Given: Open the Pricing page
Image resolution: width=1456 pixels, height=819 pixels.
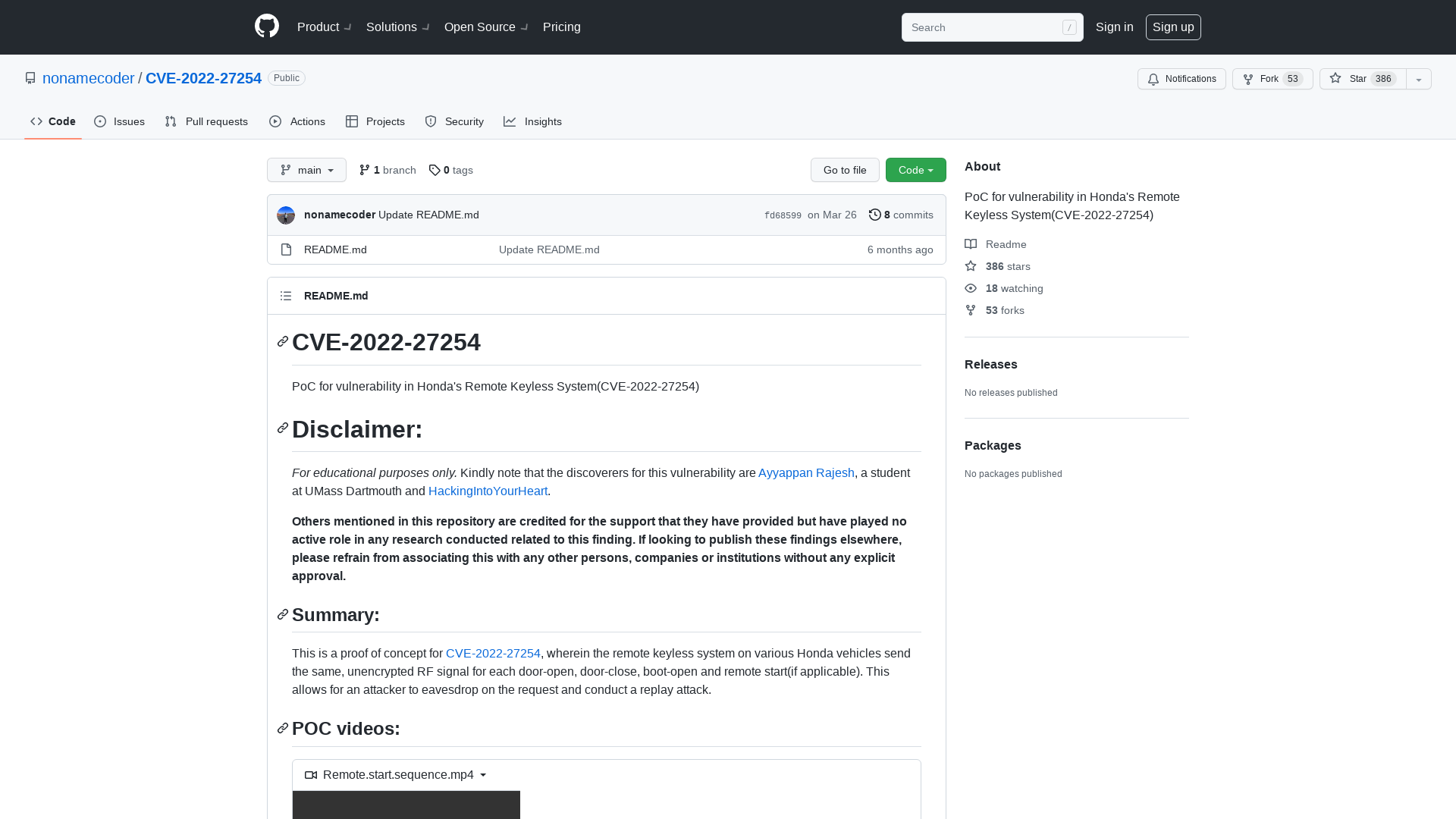Looking at the screenshot, I should pyautogui.click(x=562, y=27).
